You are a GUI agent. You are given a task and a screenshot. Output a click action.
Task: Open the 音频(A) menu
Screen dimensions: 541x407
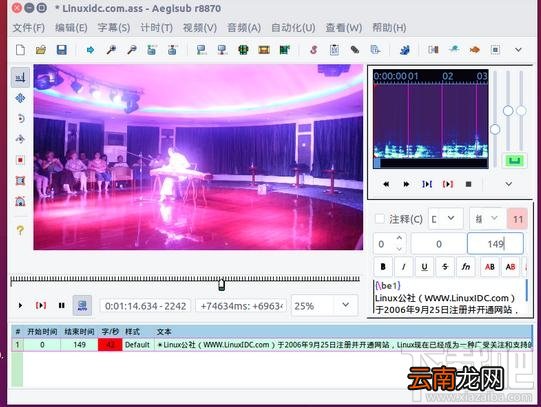pyautogui.click(x=244, y=28)
